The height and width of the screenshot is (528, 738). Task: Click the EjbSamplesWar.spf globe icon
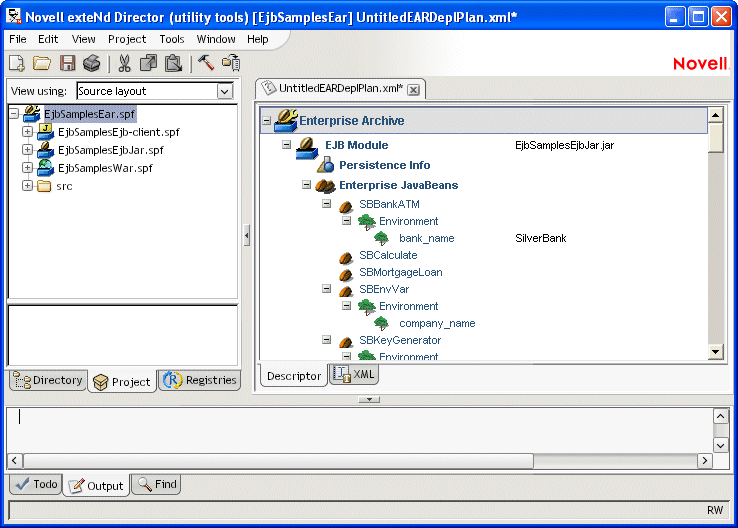[46, 168]
